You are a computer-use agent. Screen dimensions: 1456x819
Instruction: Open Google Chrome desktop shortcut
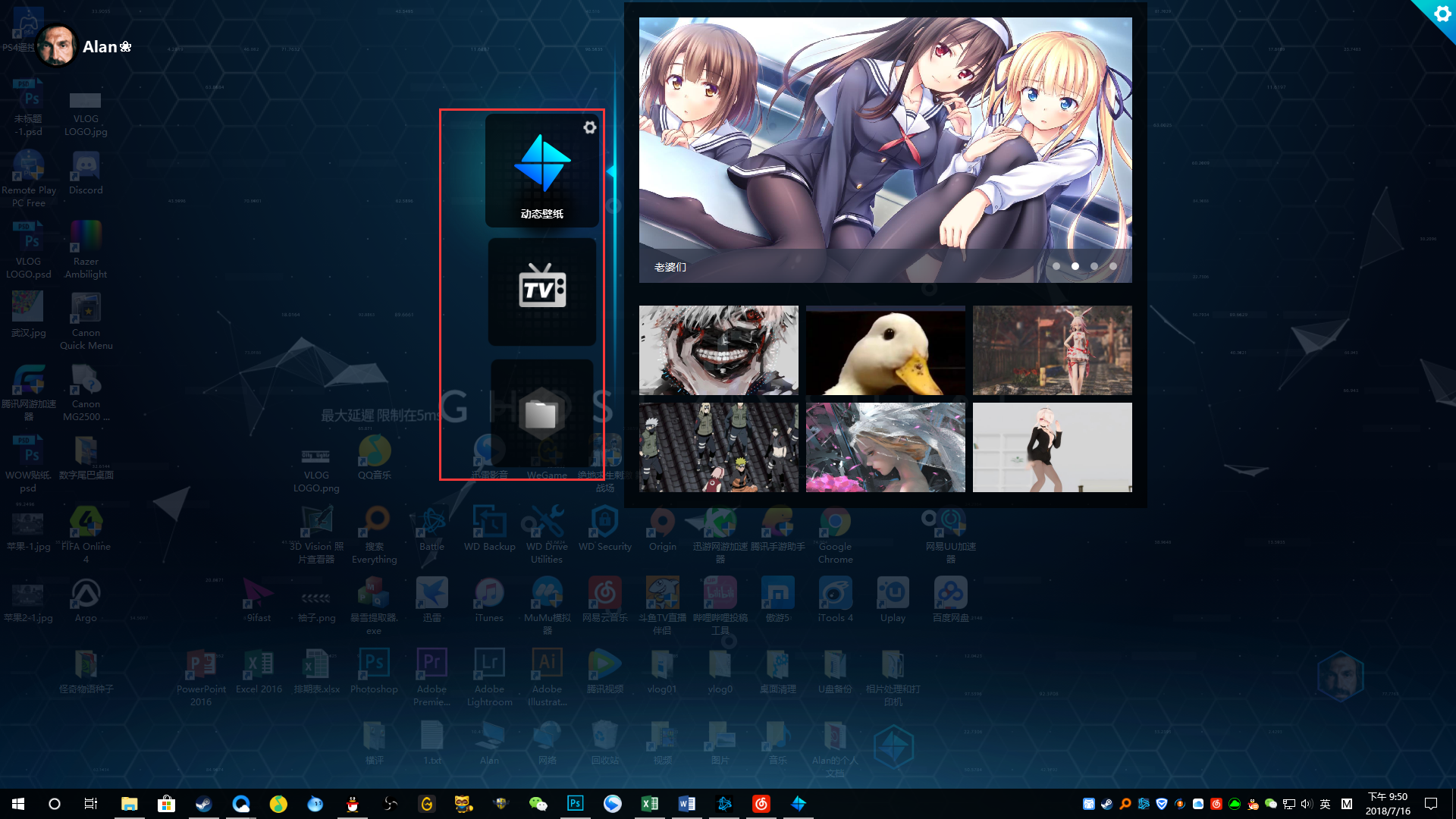(x=835, y=535)
